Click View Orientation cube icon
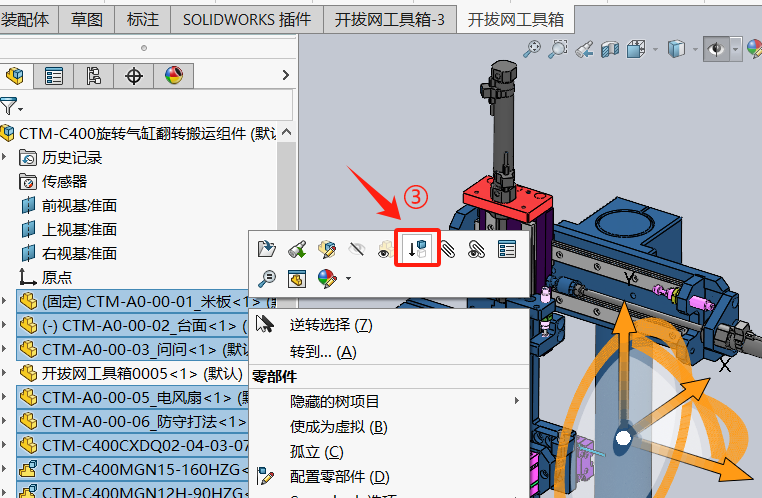The image size is (762, 498). 636,49
